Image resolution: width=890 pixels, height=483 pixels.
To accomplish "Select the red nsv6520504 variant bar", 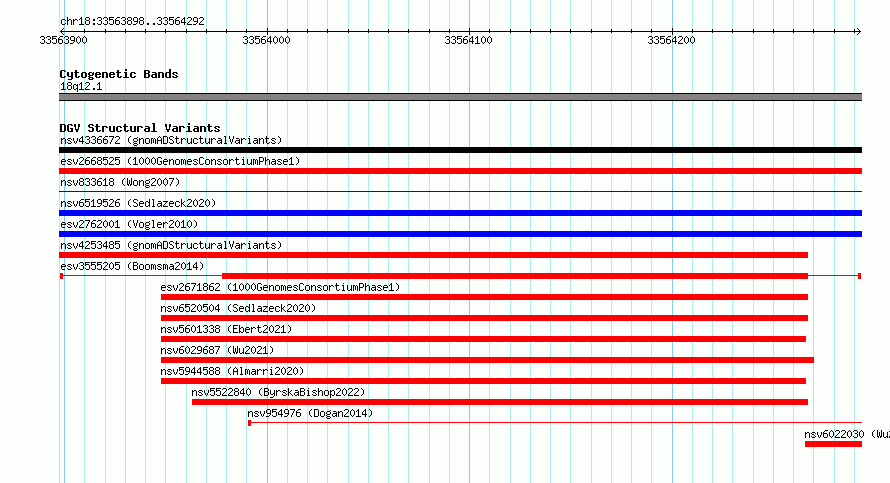I will point(484,318).
